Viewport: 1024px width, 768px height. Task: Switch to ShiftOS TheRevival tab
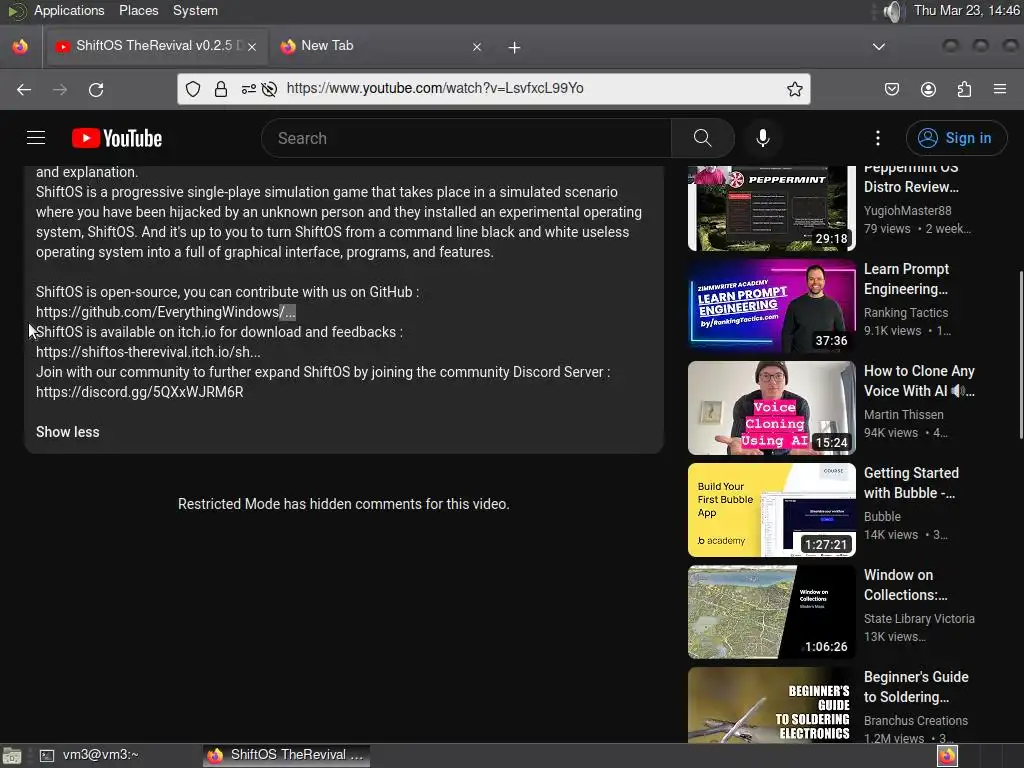pyautogui.click(x=155, y=46)
